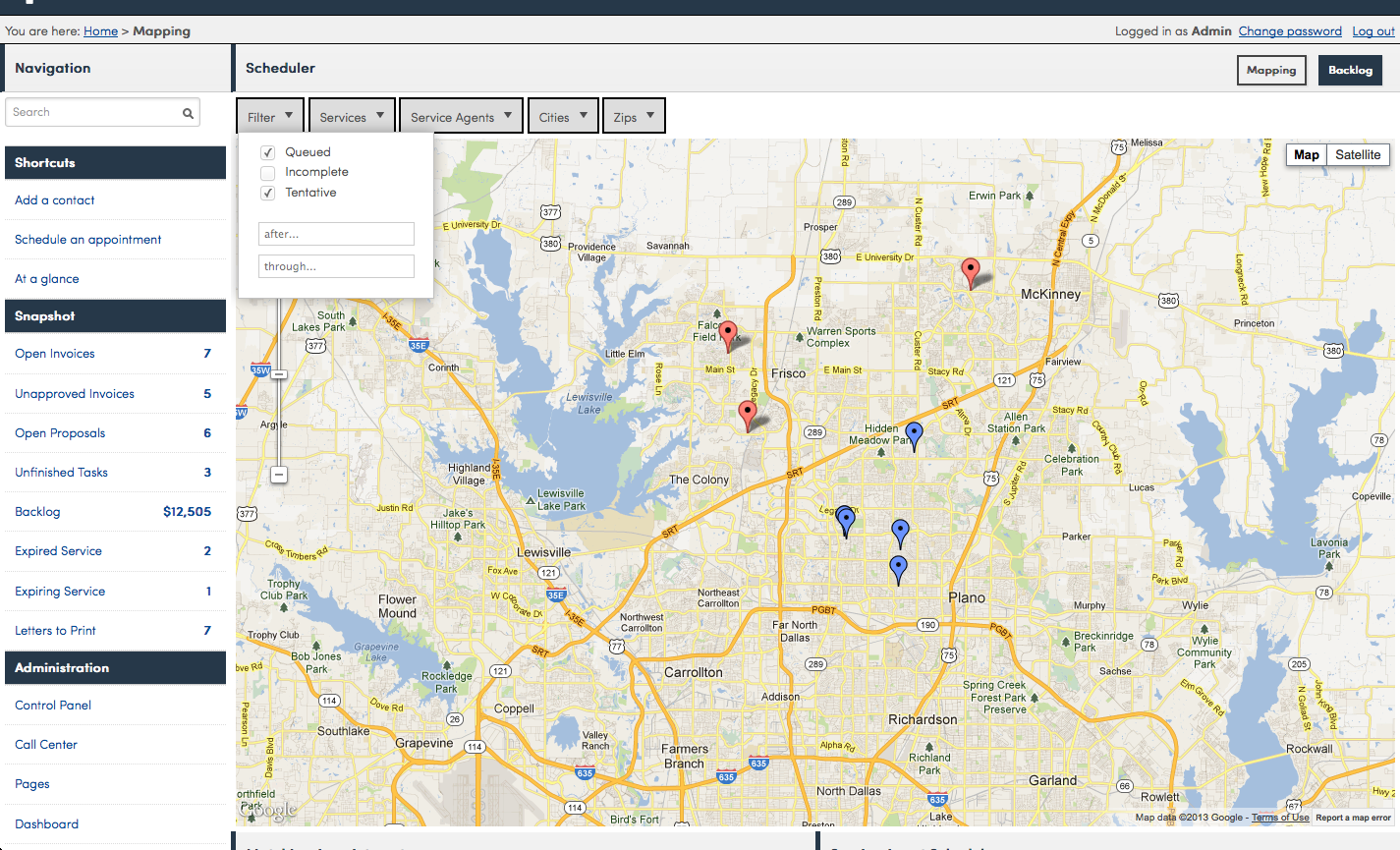
Task: Open the Zips dropdown
Action: pyautogui.click(x=634, y=116)
